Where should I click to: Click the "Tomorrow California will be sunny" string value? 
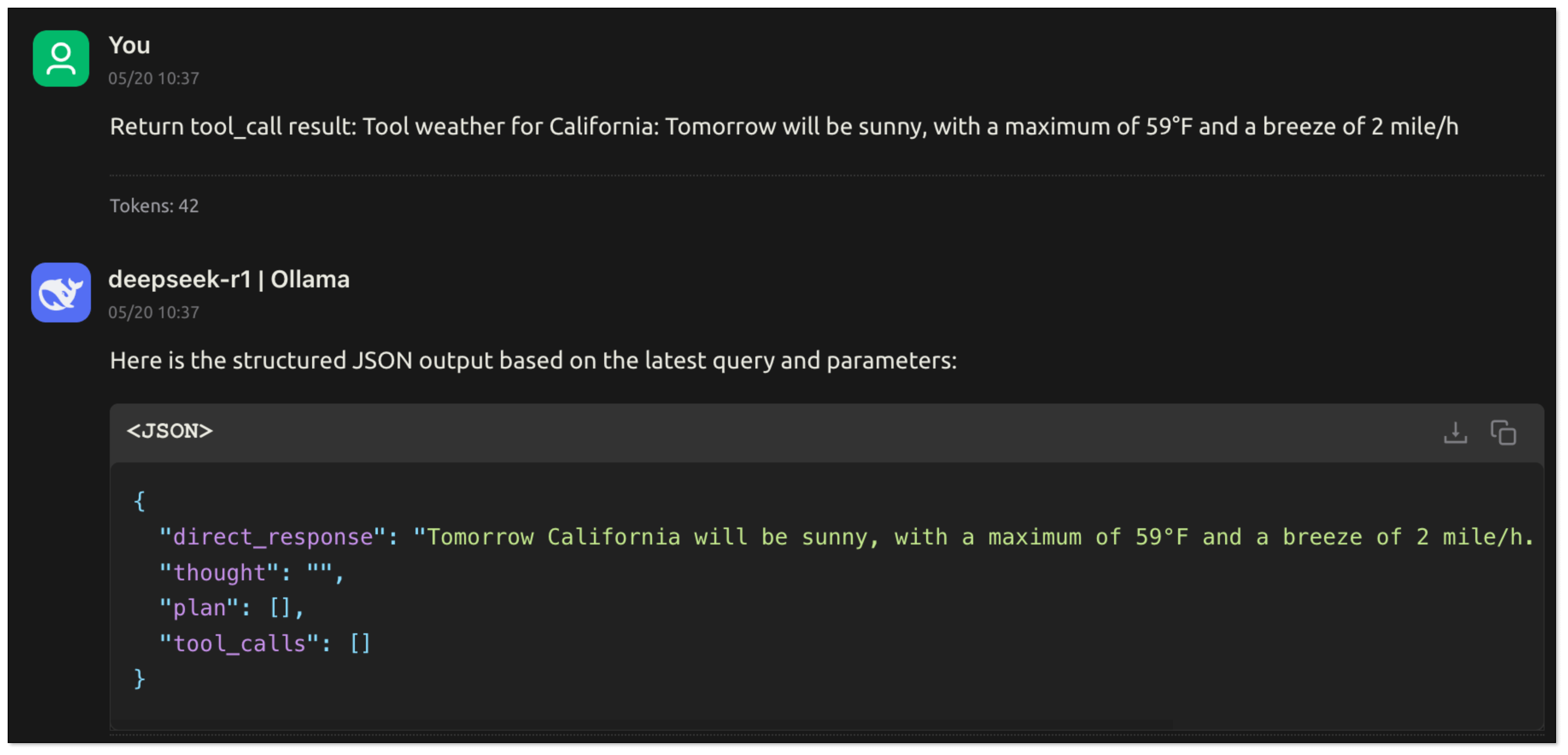[x=973, y=537]
